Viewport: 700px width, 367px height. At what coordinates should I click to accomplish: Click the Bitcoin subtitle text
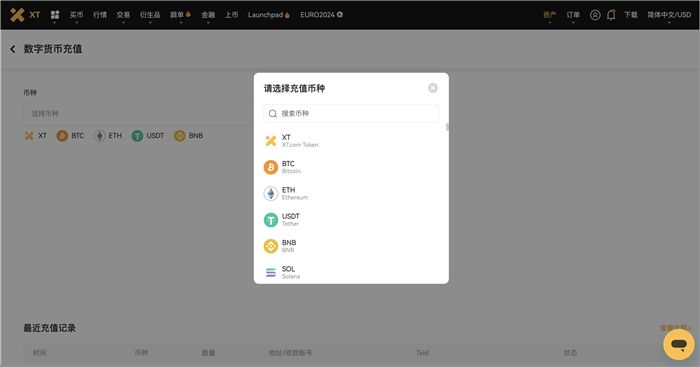[291, 171]
